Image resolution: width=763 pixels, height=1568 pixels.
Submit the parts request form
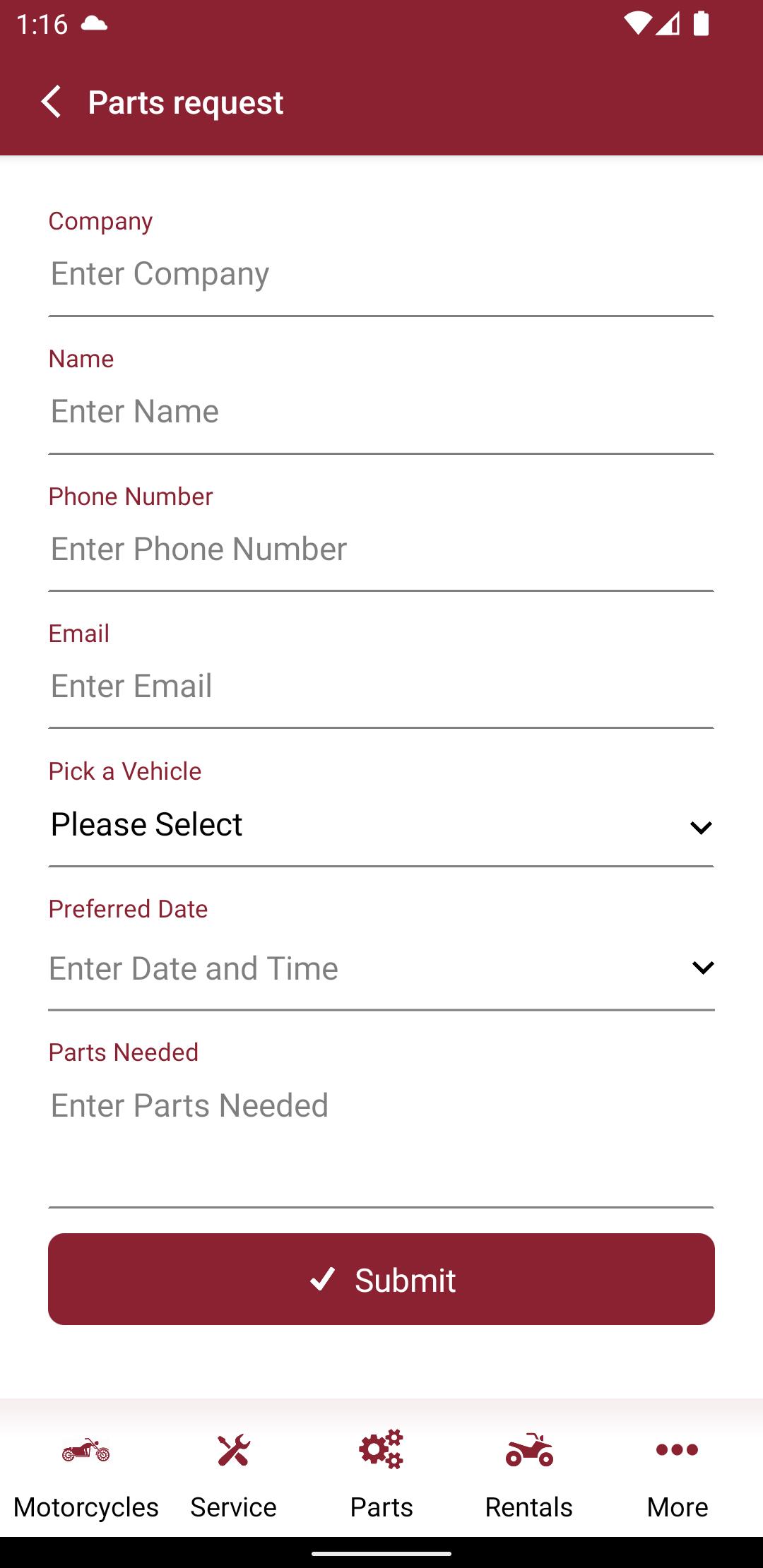click(381, 1279)
